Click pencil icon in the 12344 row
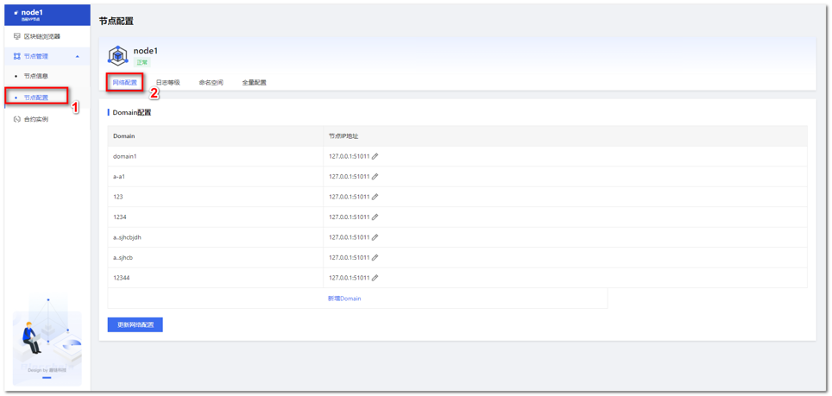The image size is (832, 396). point(375,278)
